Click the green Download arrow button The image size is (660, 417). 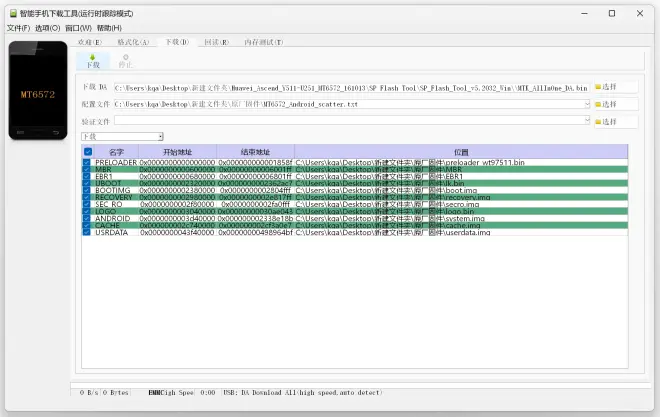tap(93, 61)
